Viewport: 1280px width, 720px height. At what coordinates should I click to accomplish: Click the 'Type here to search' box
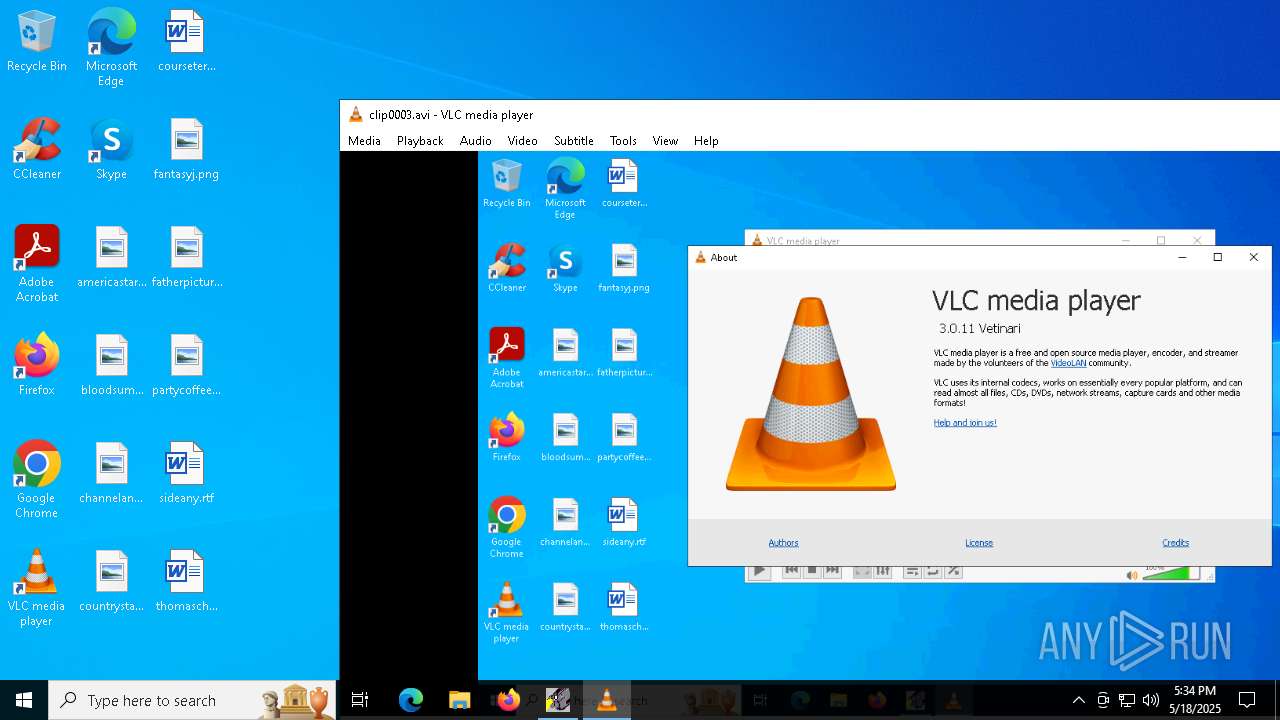click(193, 700)
